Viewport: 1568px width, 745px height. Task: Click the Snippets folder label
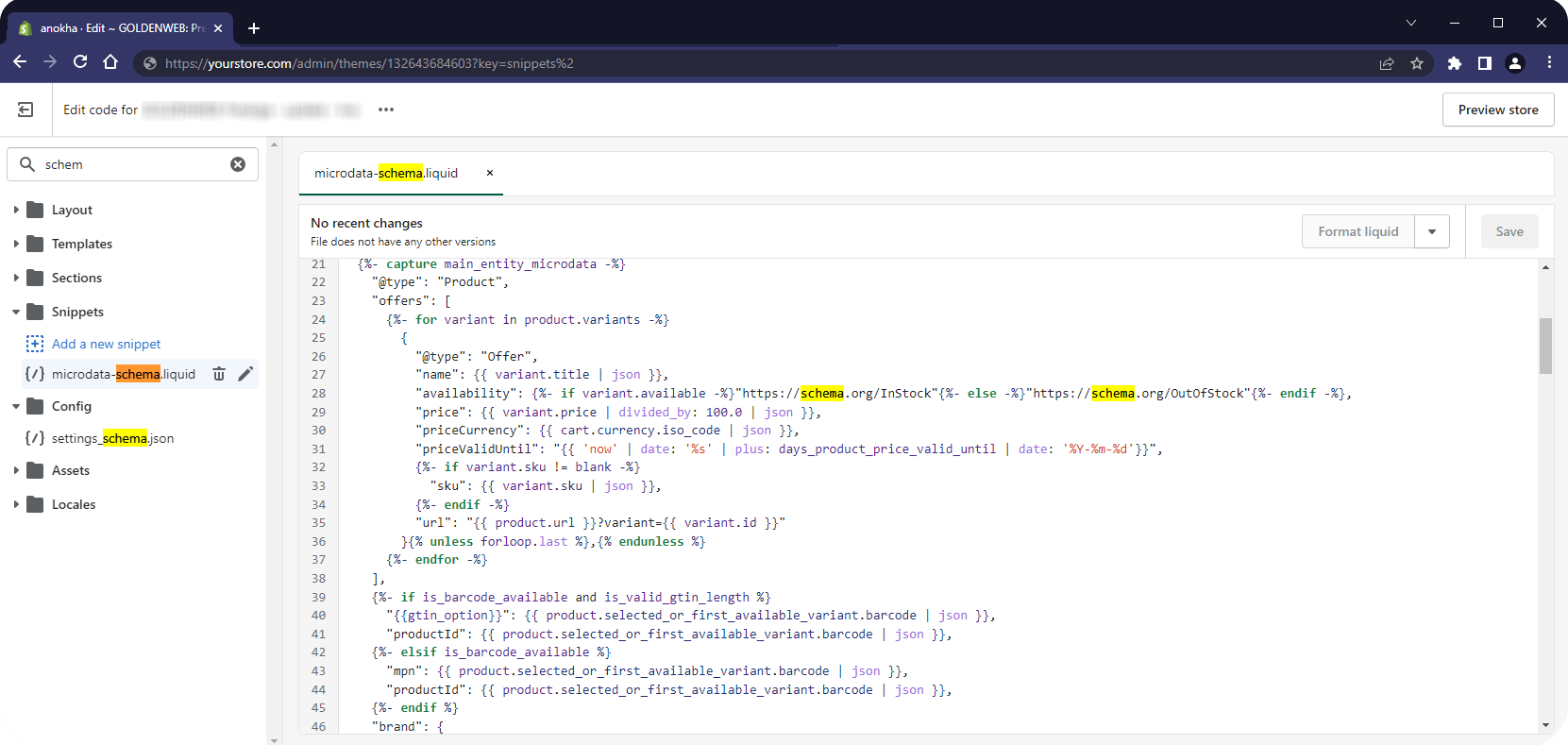pyautogui.click(x=77, y=312)
